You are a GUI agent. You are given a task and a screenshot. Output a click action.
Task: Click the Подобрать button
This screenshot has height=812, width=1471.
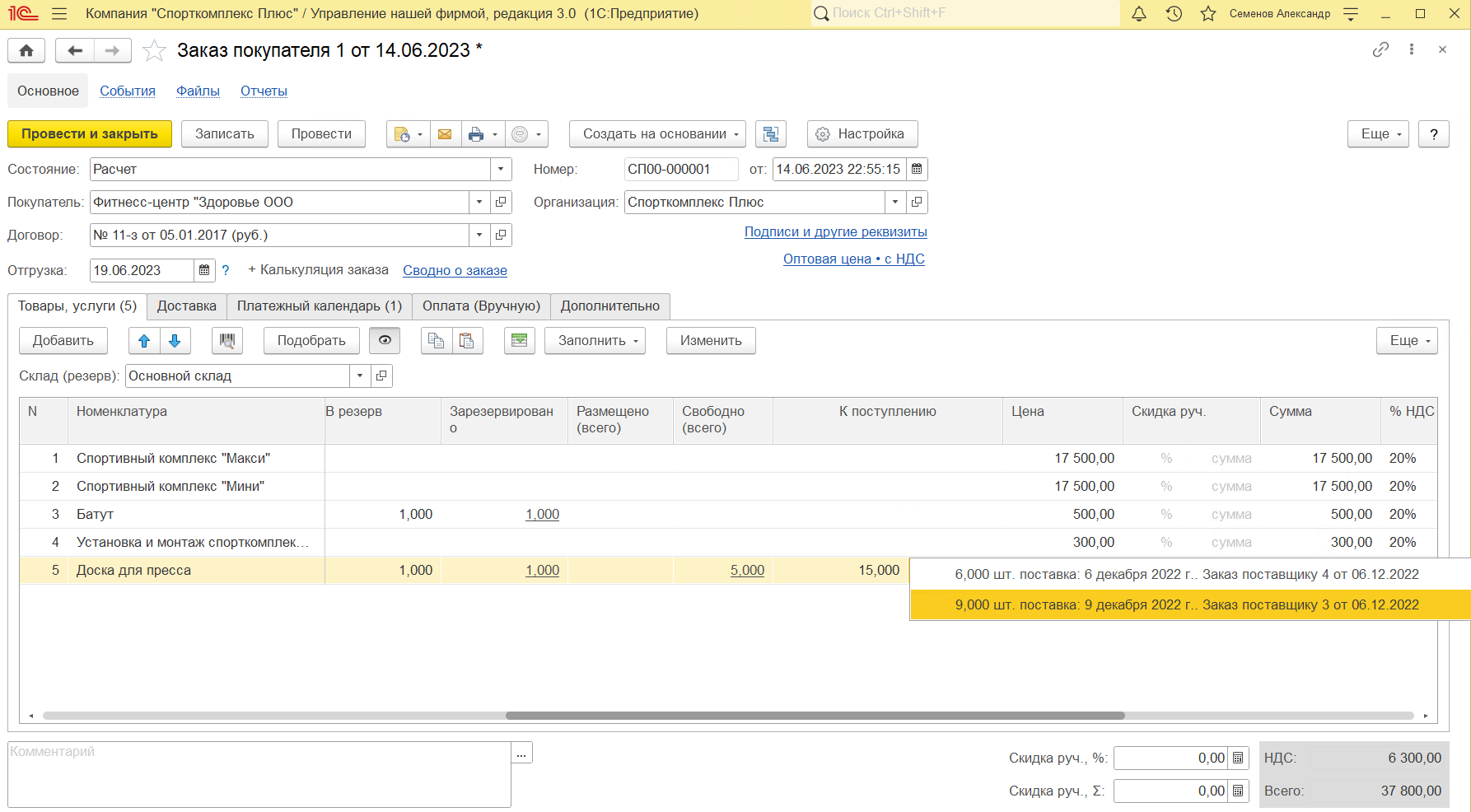click(x=311, y=341)
